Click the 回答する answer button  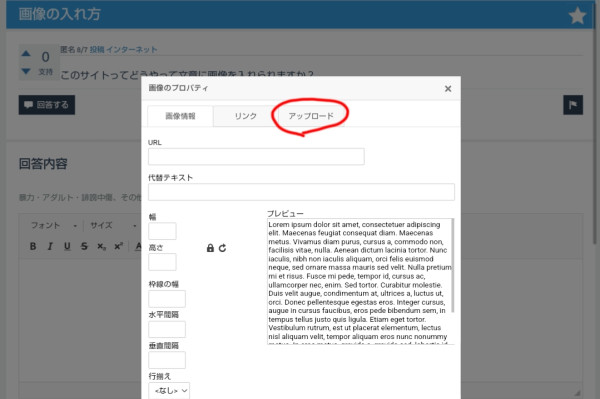(47, 105)
